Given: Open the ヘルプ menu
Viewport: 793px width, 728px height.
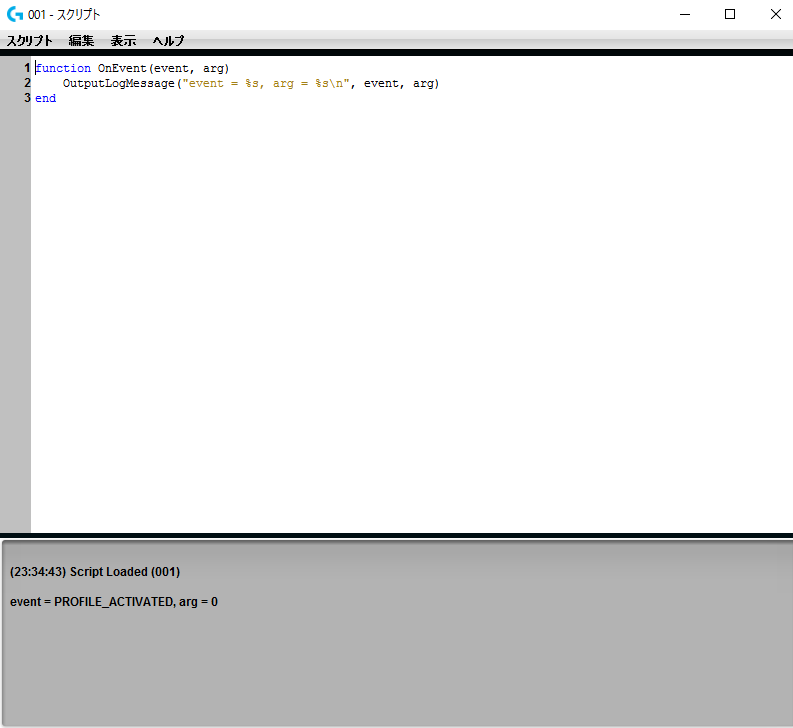Looking at the screenshot, I should click(168, 41).
